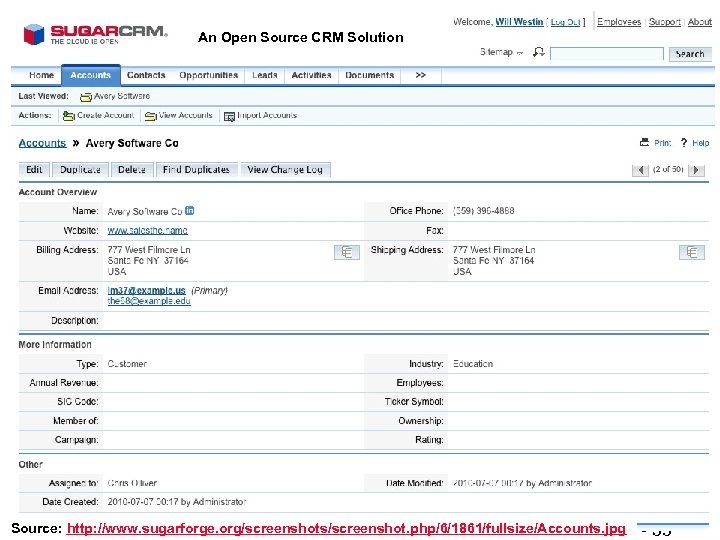Click the Edit button

point(34,169)
